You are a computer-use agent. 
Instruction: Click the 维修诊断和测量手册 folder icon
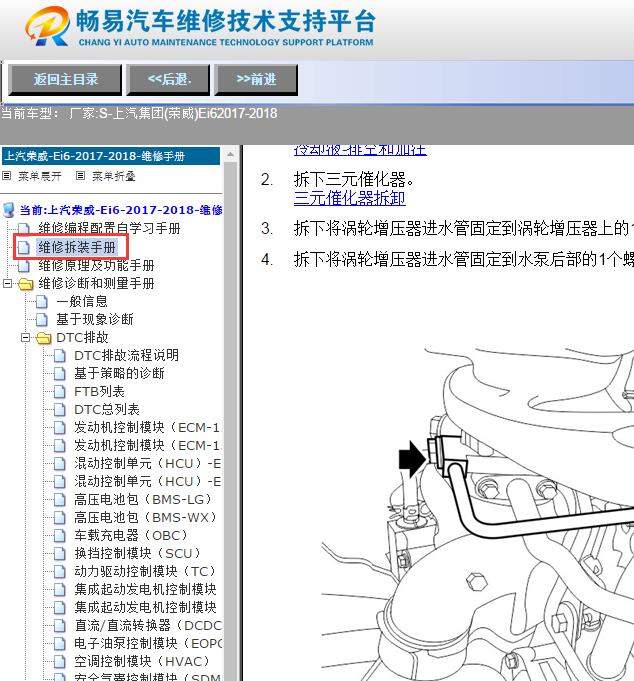point(26,284)
